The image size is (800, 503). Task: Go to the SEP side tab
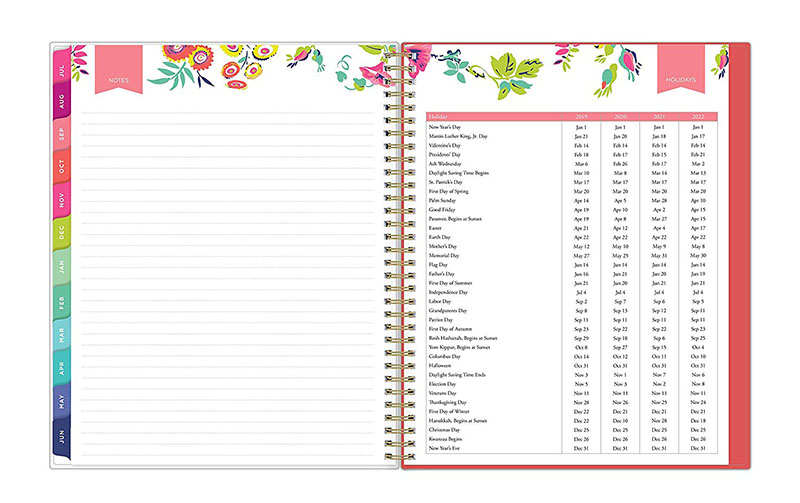[x=62, y=135]
